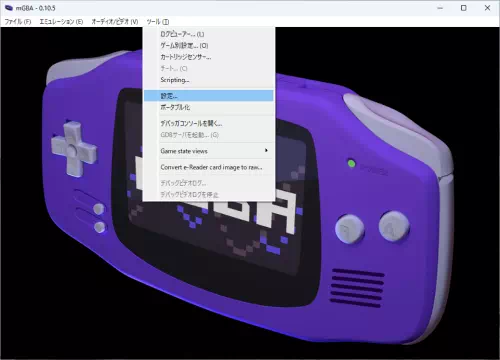Expand the Game state views submenu
Viewport: 500px width, 360px height.
tap(209, 151)
